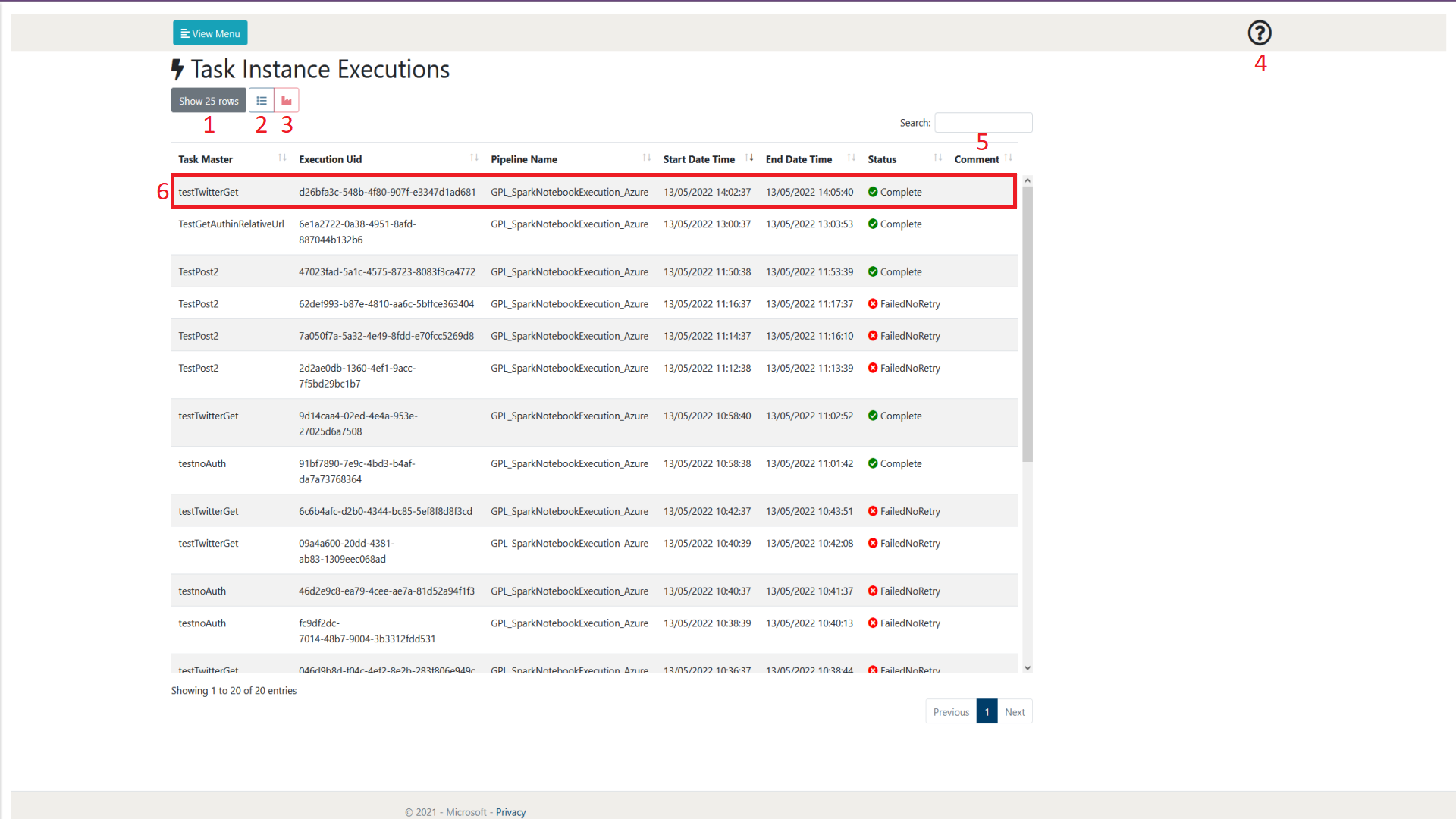Click the help question mark icon
The width and height of the screenshot is (1456, 819).
[x=1259, y=33]
